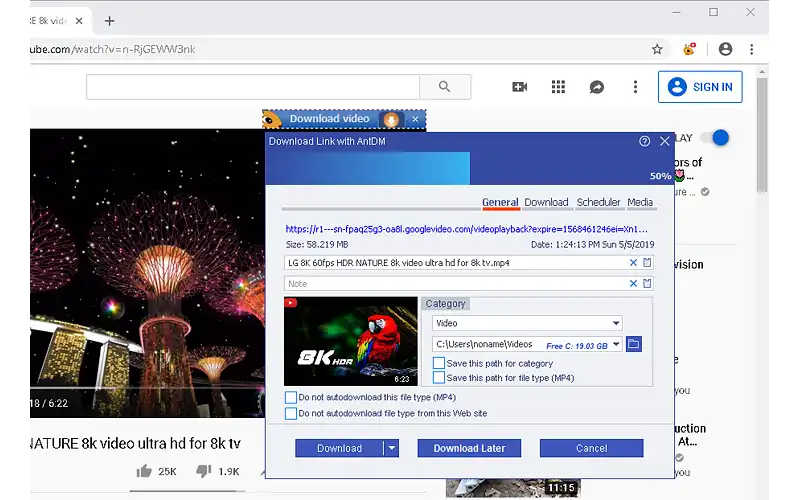800x500 pixels.
Task: Click the verified checkmark beside channel name
Action: tap(705, 192)
